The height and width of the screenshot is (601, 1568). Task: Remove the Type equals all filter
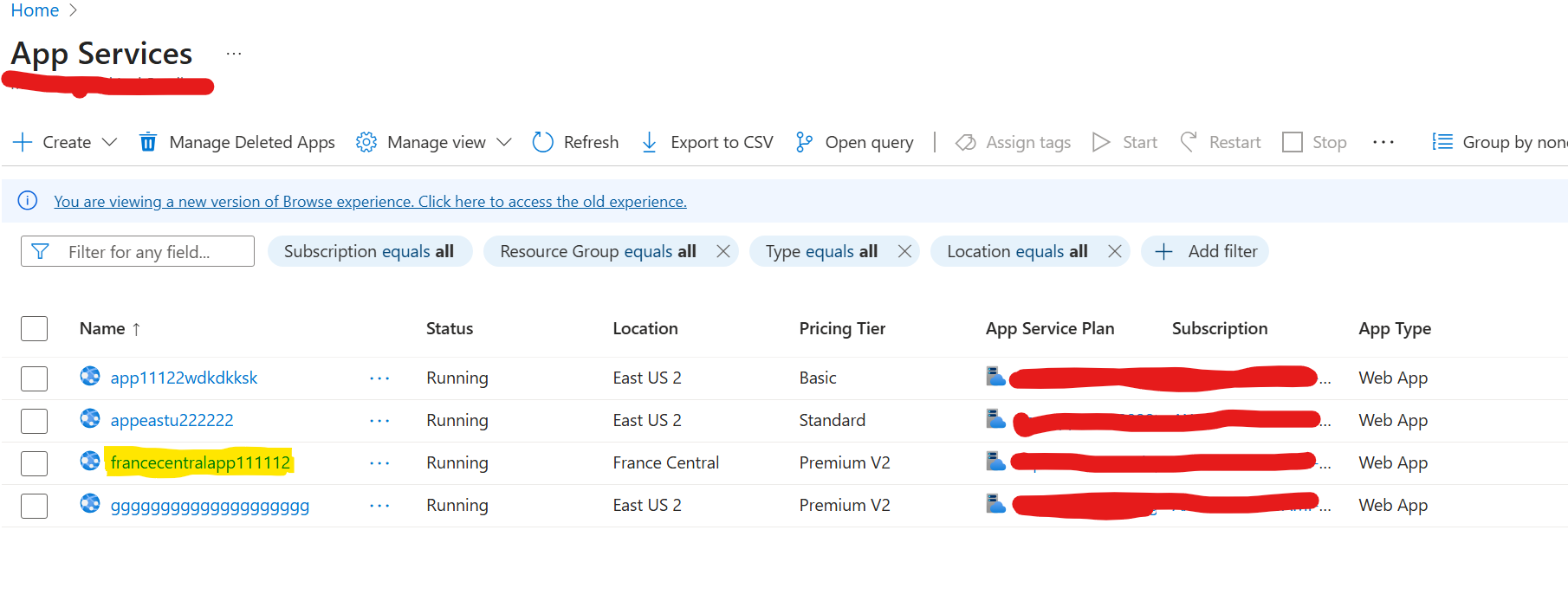pyautogui.click(x=904, y=251)
